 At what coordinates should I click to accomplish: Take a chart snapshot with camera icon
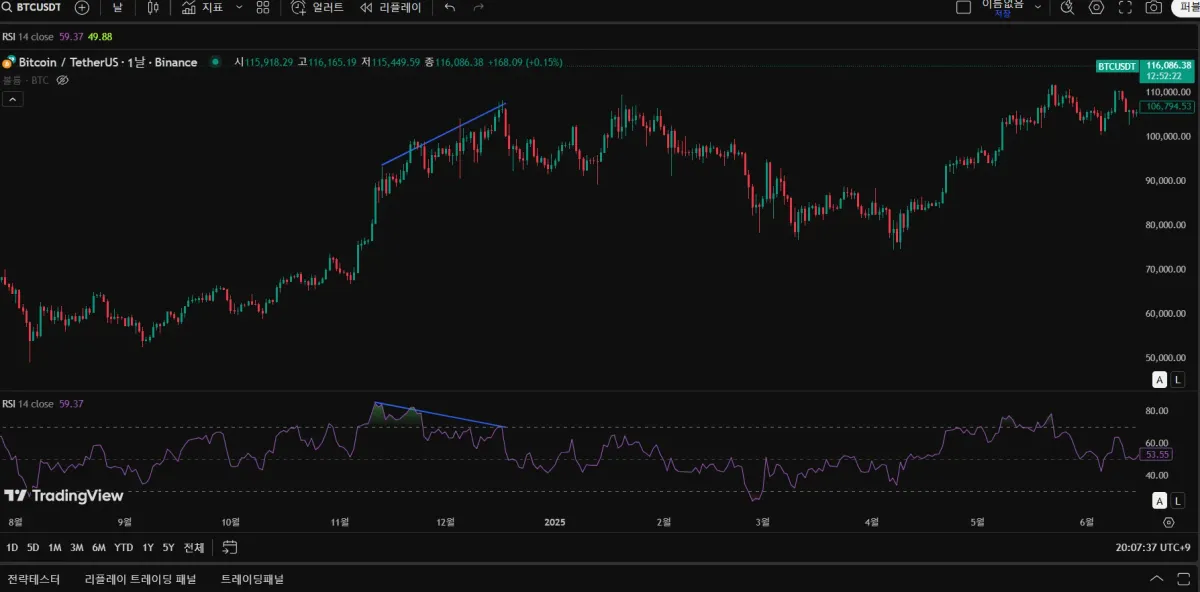[x=1153, y=7]
